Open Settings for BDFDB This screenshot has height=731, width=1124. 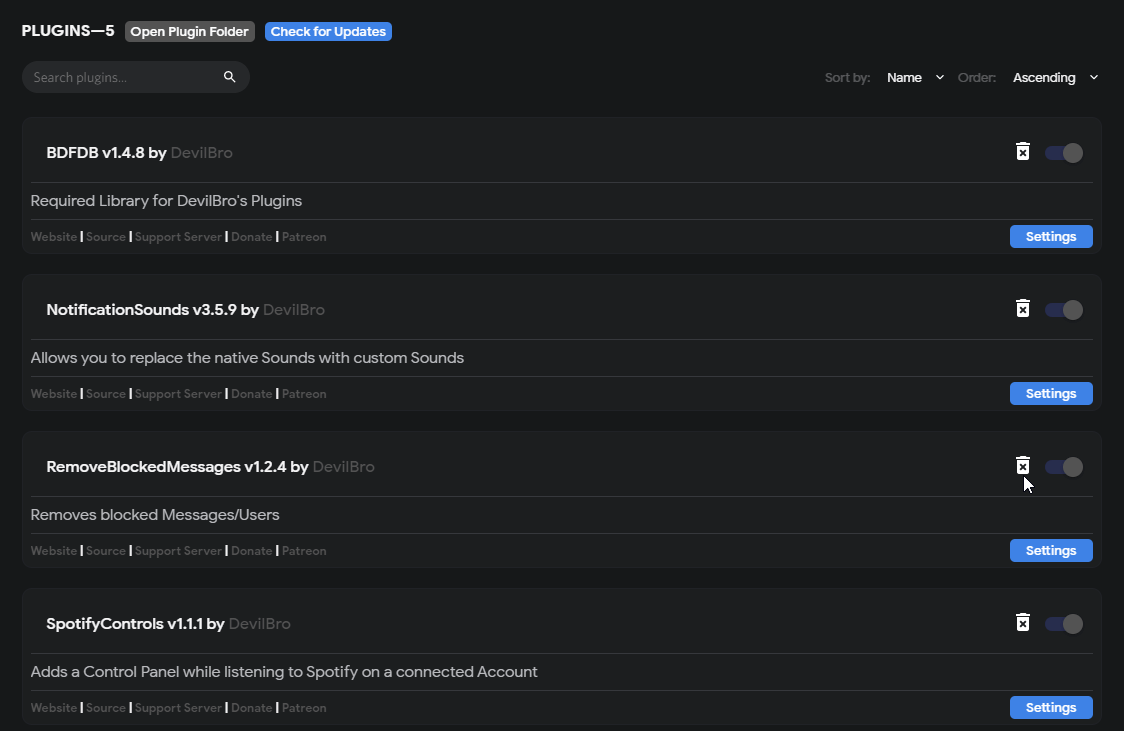pos(1051,236)
